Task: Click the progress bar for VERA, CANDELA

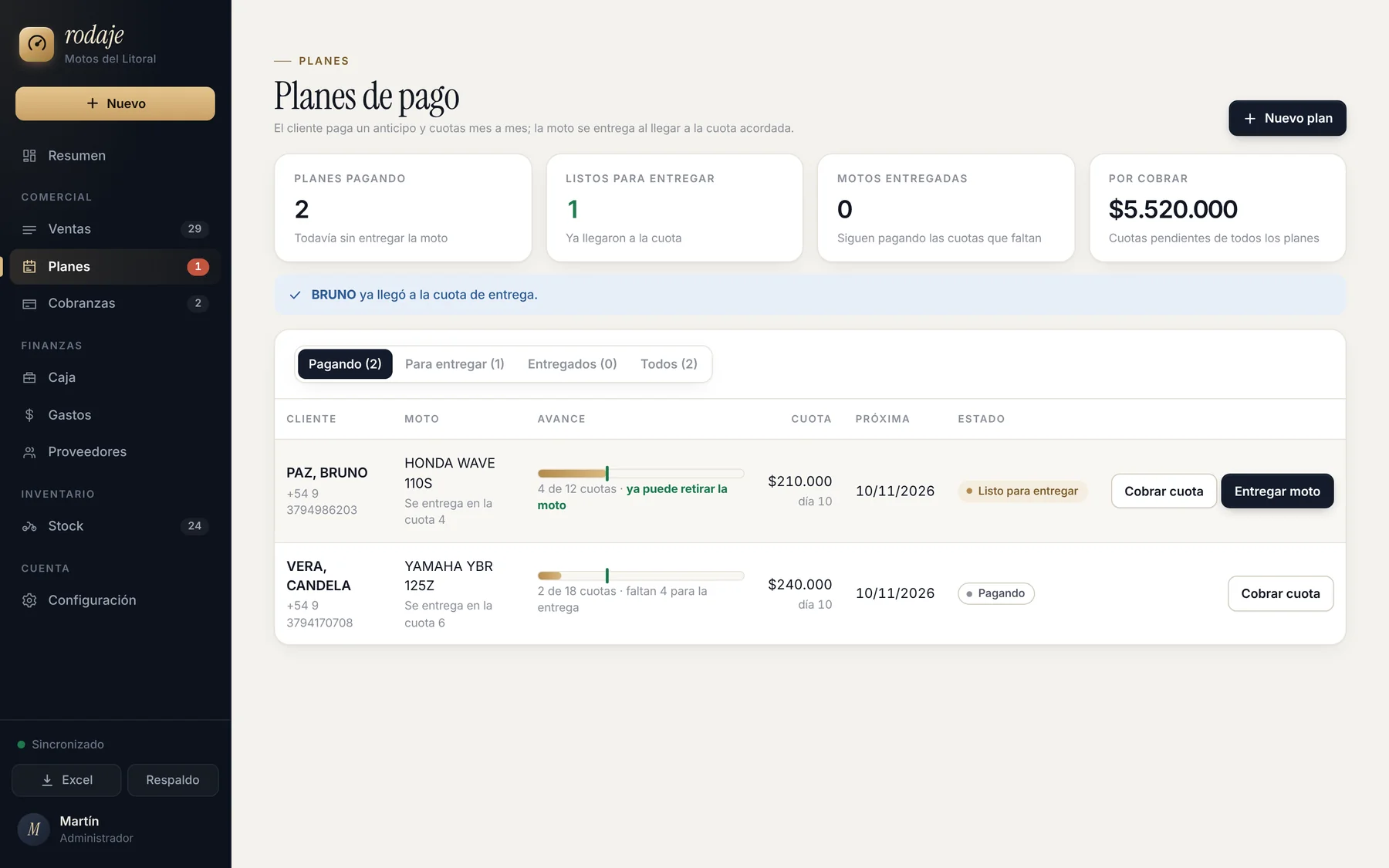Action: click(640, 576)
